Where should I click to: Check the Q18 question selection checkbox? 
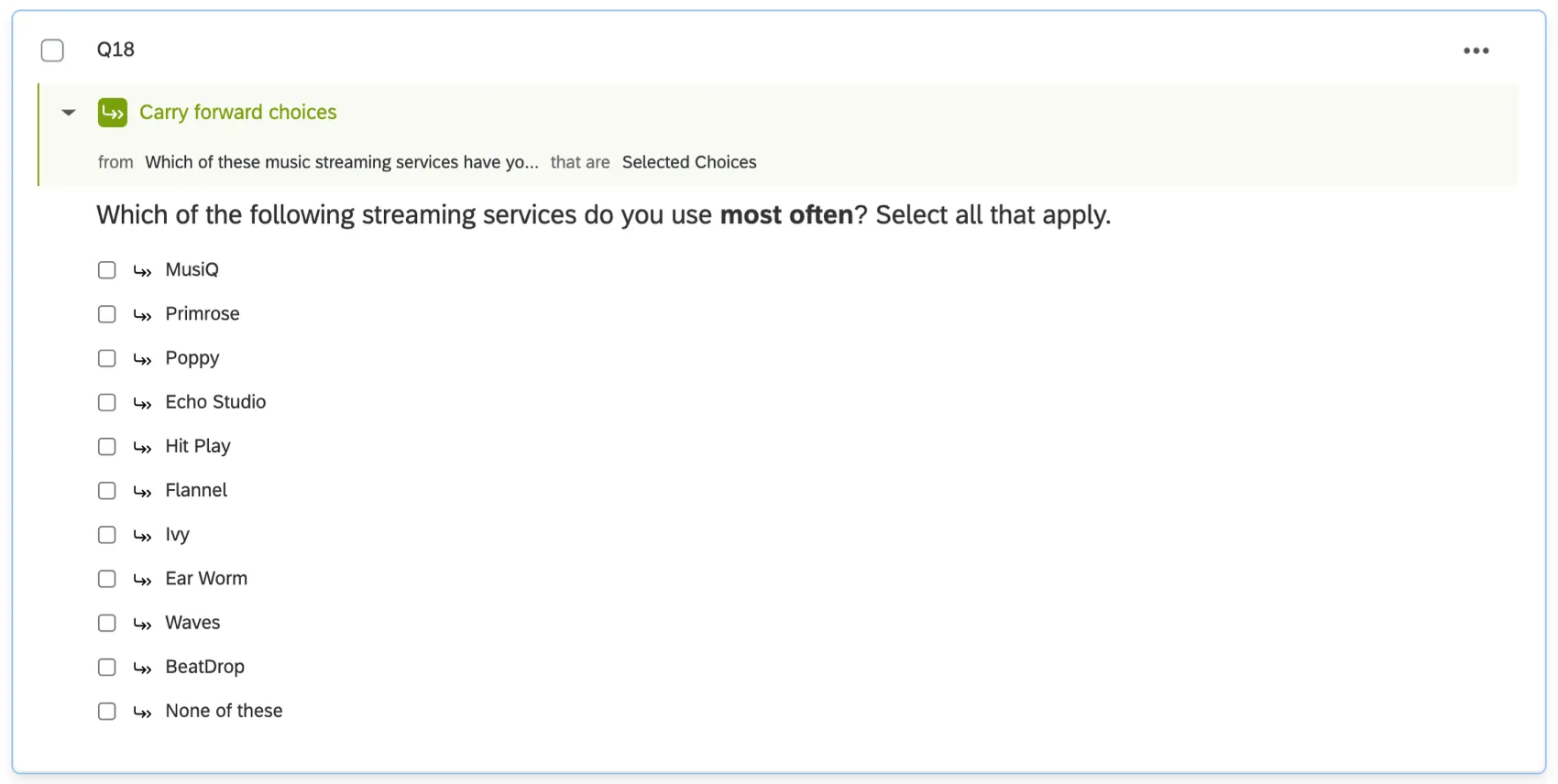(x=52, y=50)
